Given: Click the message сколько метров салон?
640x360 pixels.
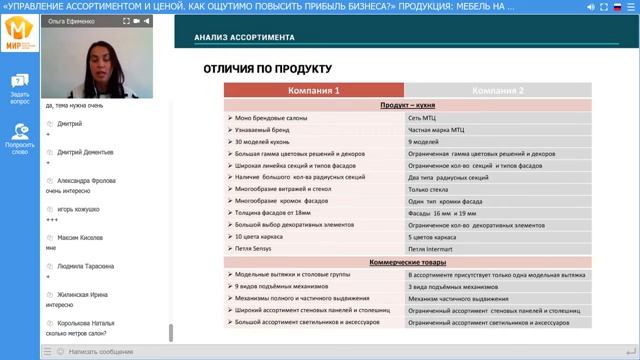Looking at the screenshot, I should click(76, 333).
